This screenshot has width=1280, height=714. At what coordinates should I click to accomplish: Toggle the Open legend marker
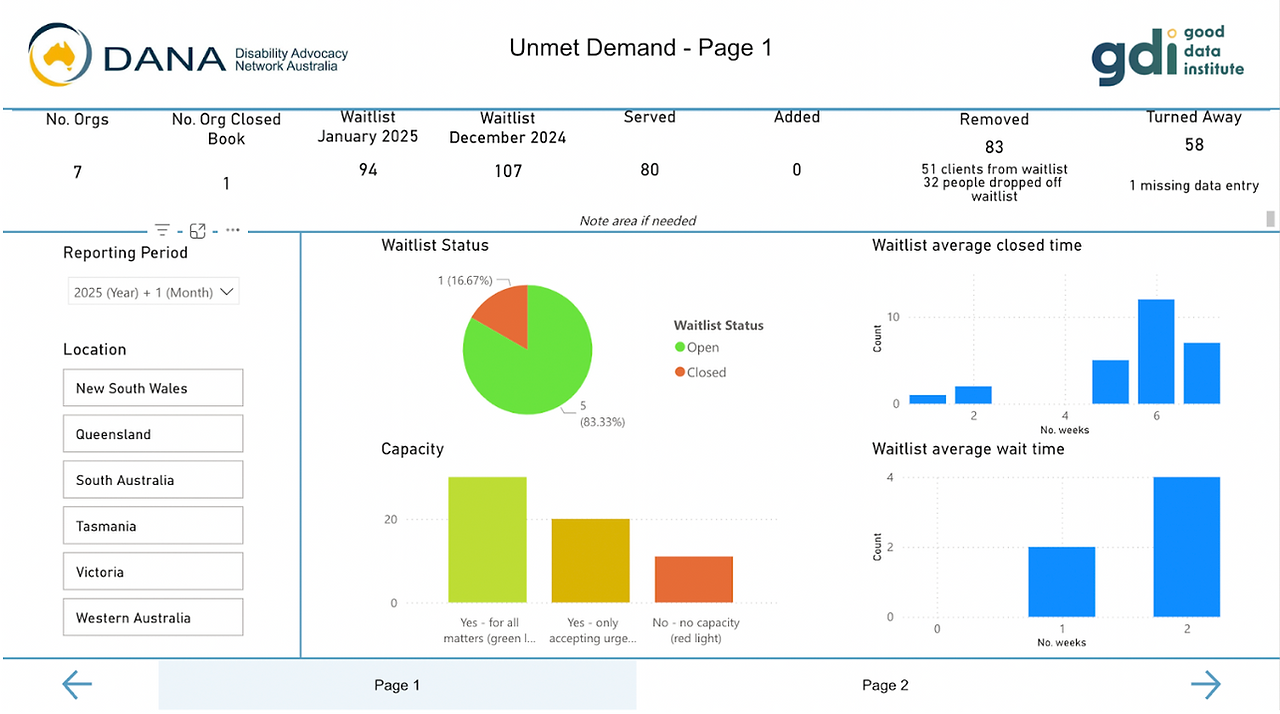pyautogui.click(x=680, y=347)
